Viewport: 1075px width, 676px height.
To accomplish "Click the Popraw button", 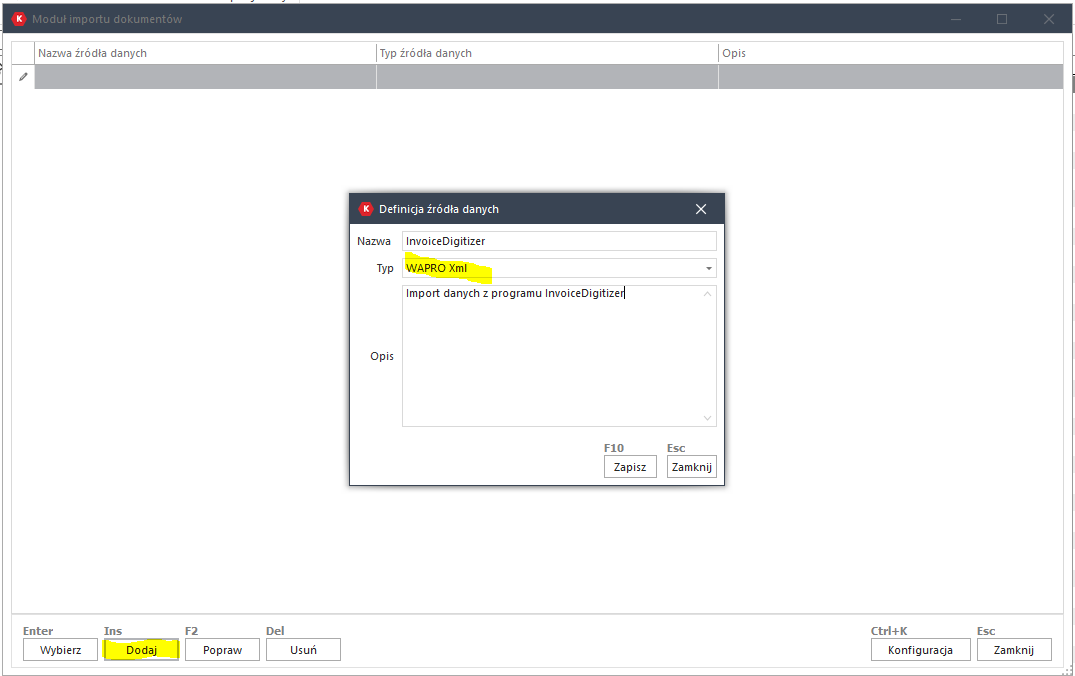I will [222, 650].
